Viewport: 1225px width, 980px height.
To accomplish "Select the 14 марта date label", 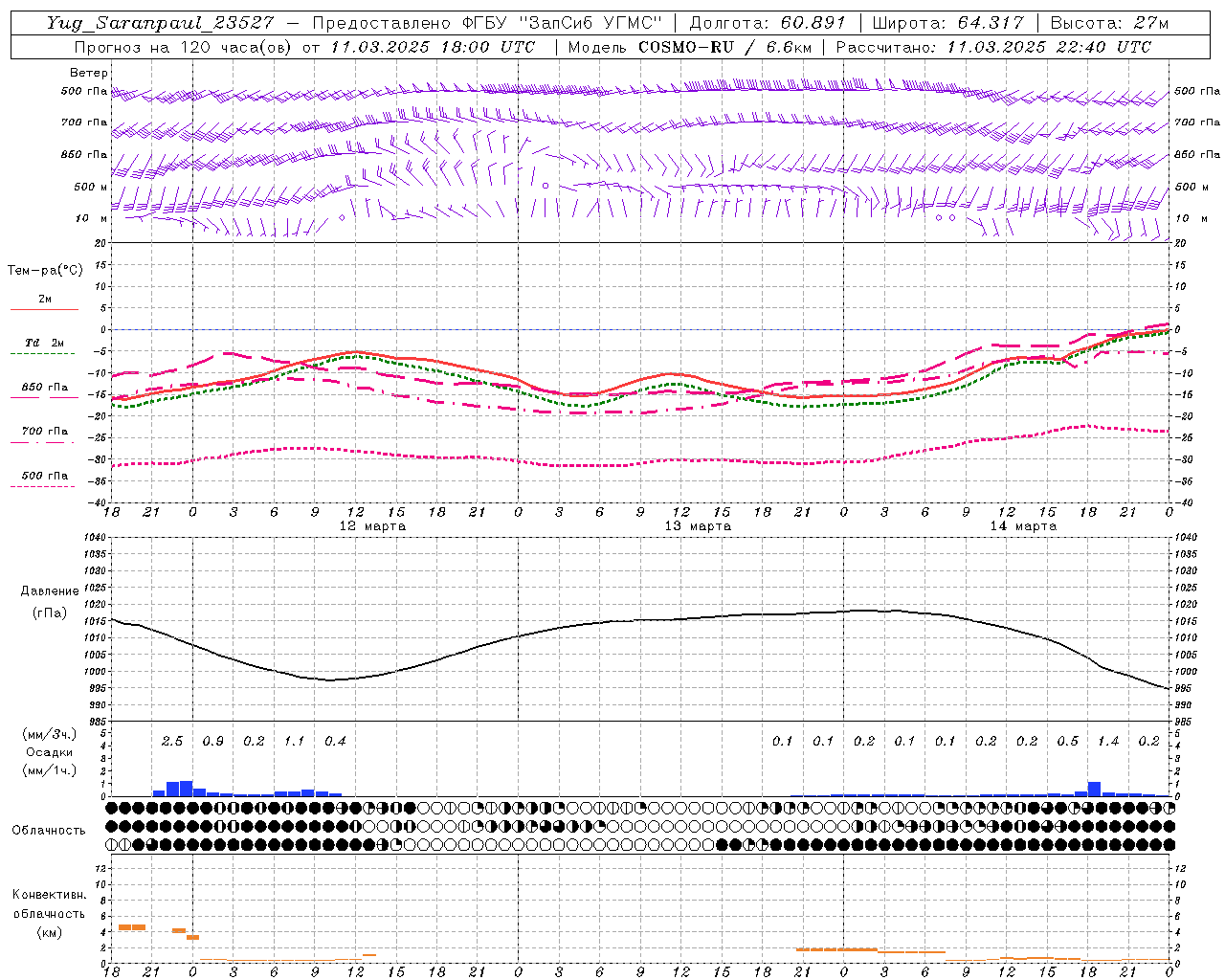I will click(1024, 526).
